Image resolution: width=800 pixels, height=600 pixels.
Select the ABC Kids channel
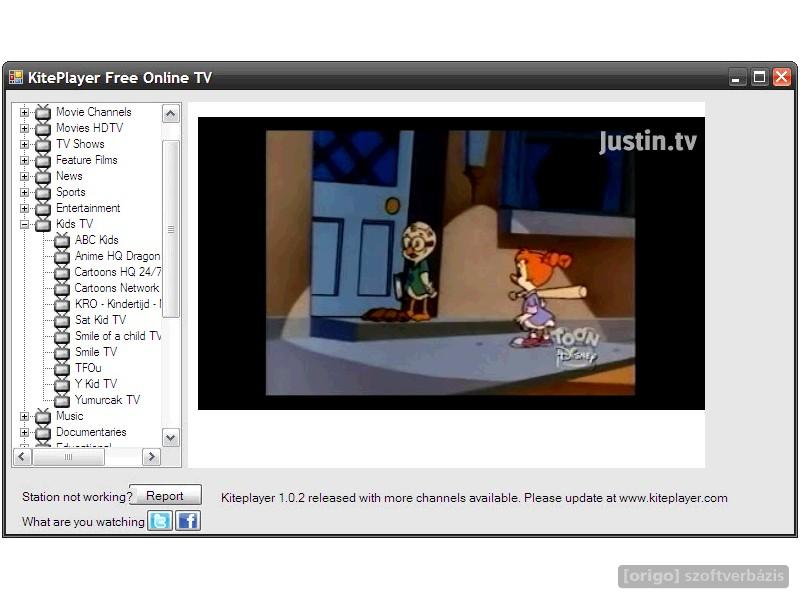[x=96, y=240]
